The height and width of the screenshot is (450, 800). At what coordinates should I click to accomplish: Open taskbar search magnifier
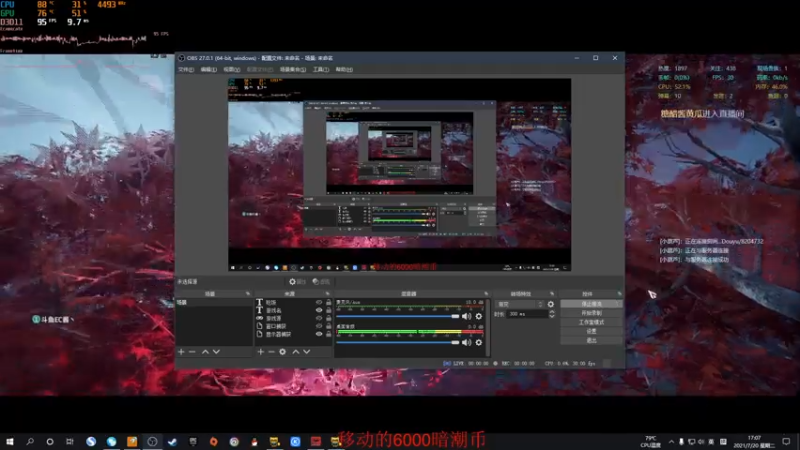pyautogui.click(x=30, y=441)
